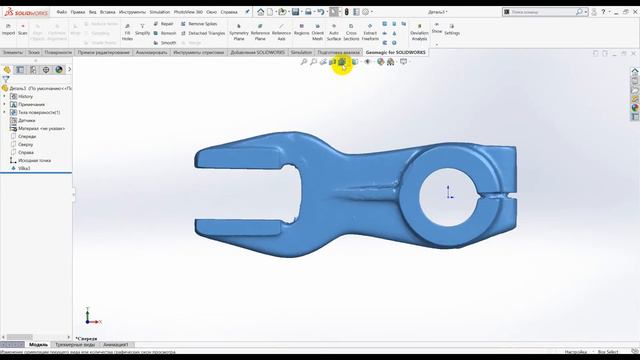Select Geomagic for SOLIDWORKS tab
Viewport: 640px width, 360px height.
396,52
